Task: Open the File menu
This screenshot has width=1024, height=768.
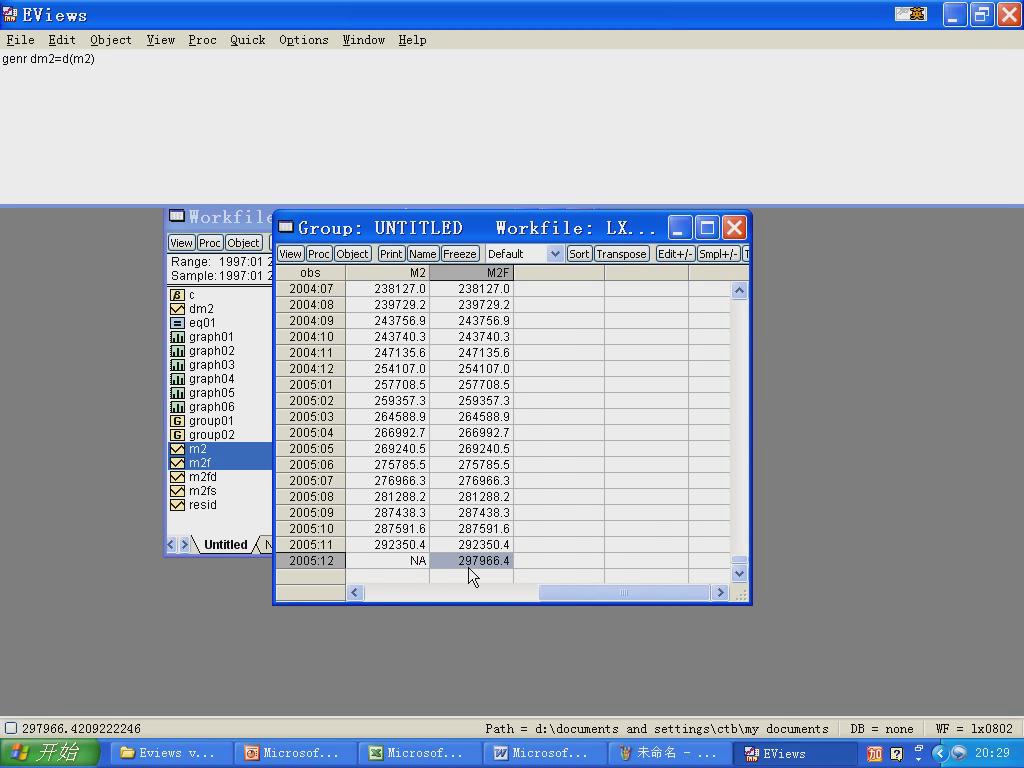Action: click(x=20, y=40)
